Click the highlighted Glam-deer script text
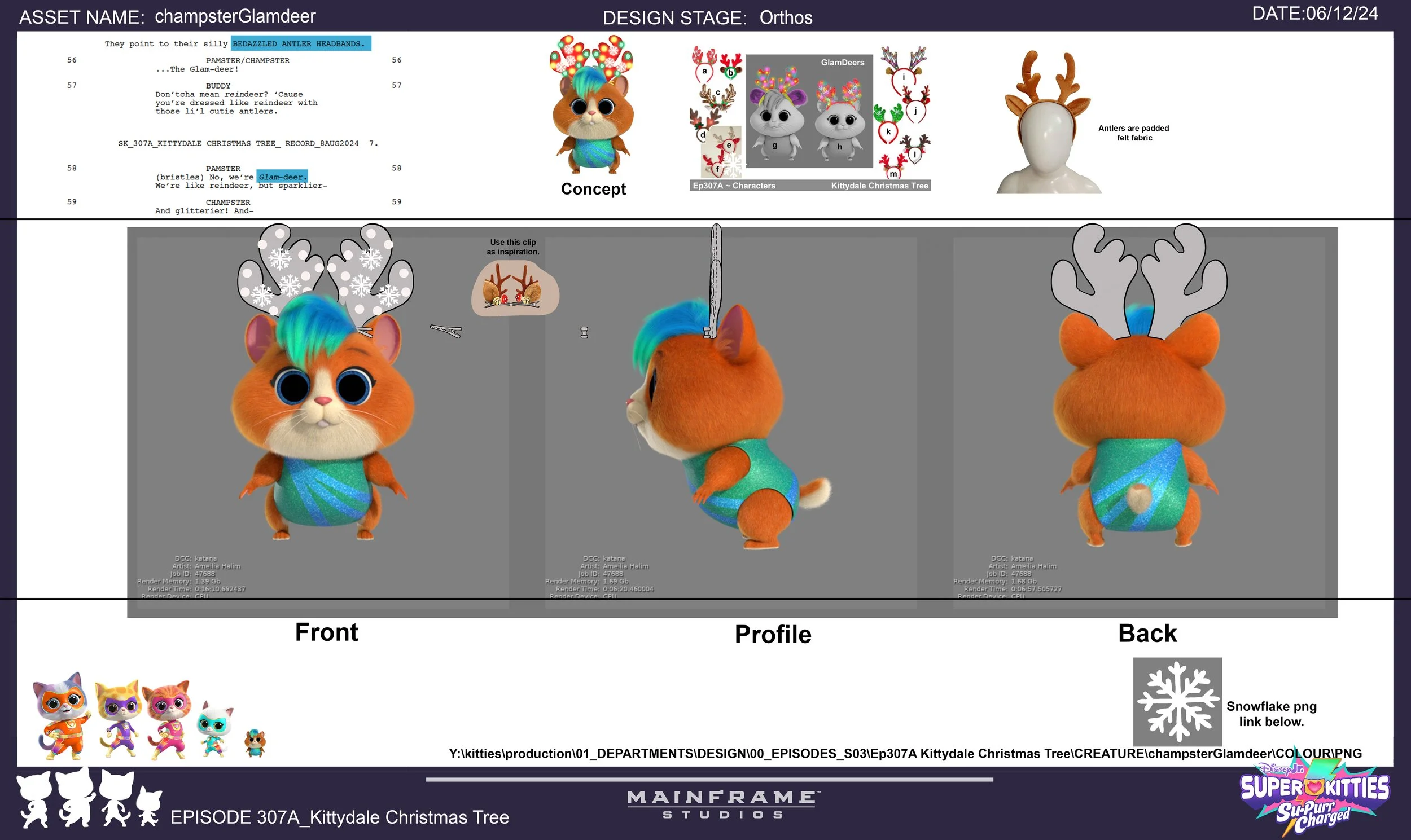 [x=282, y=177]
